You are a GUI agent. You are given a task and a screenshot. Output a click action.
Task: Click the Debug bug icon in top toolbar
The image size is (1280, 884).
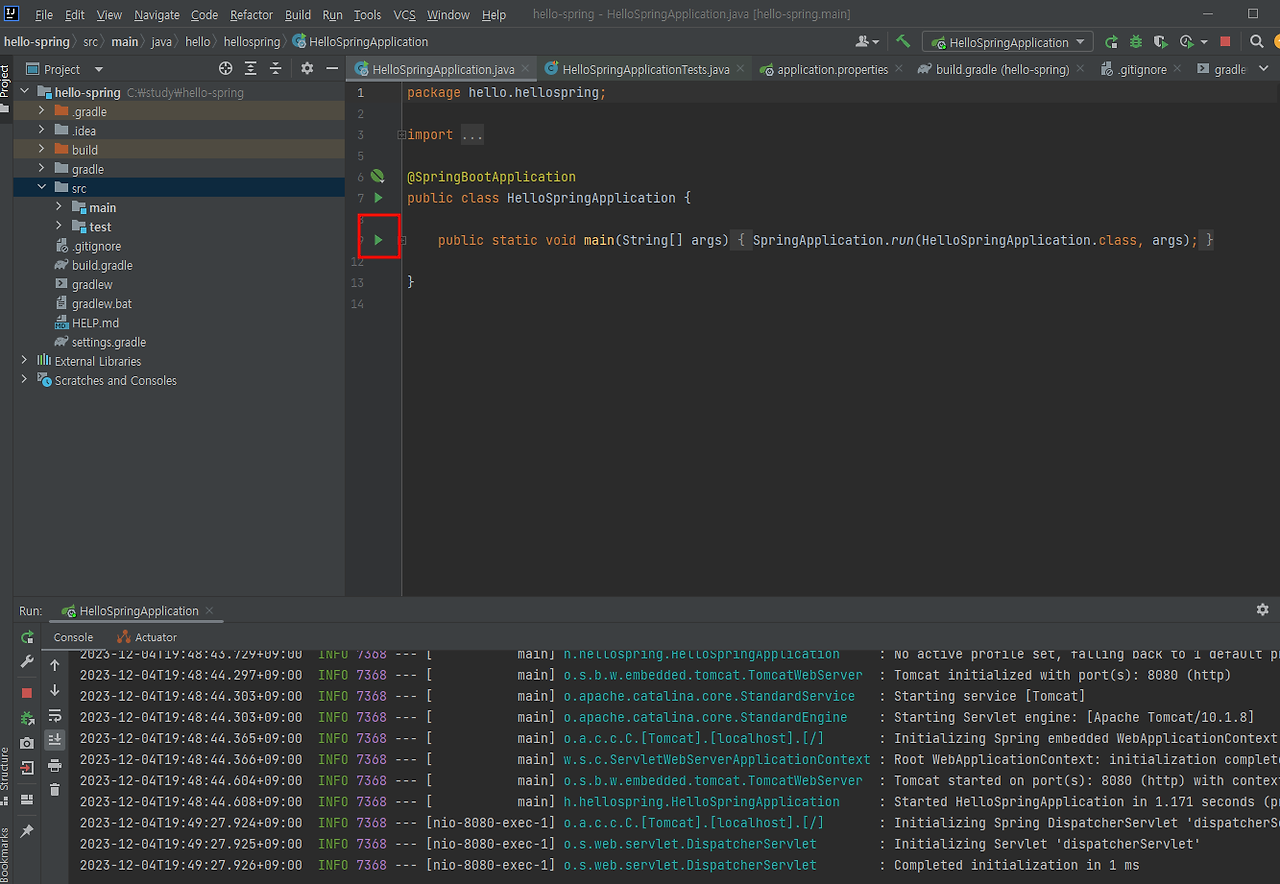[x=1136, y=42]
